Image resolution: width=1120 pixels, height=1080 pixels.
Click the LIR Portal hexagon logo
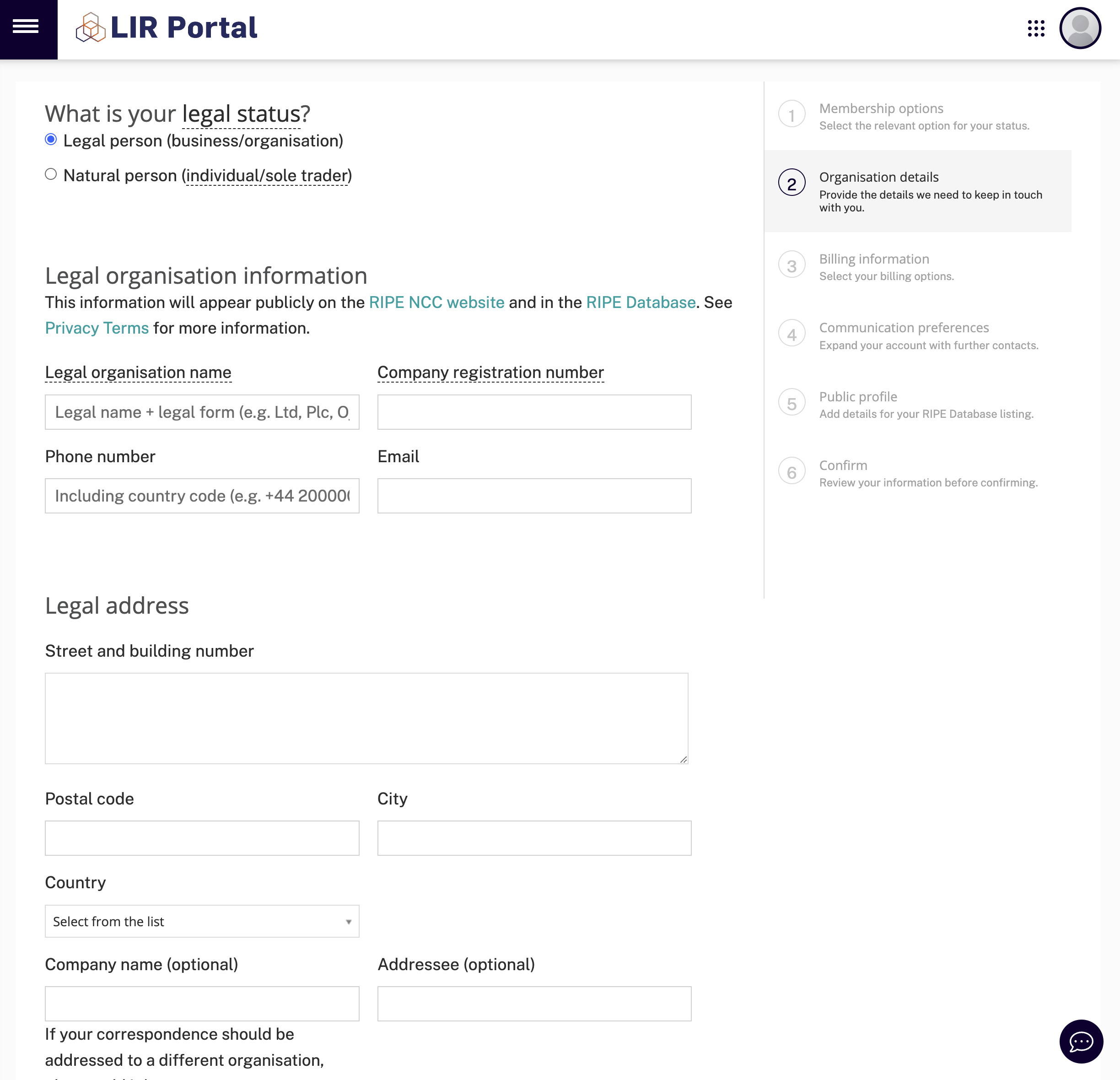92,27
